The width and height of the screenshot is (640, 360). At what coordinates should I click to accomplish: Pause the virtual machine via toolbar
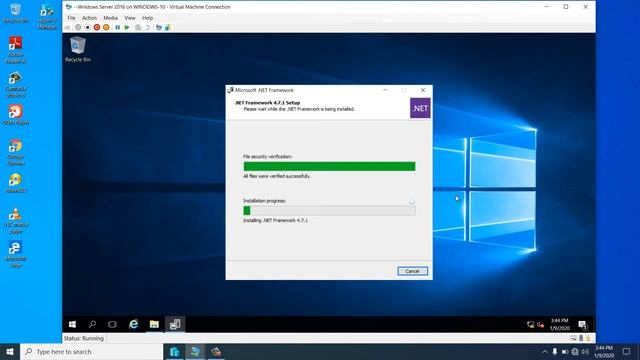coord(118,27)
